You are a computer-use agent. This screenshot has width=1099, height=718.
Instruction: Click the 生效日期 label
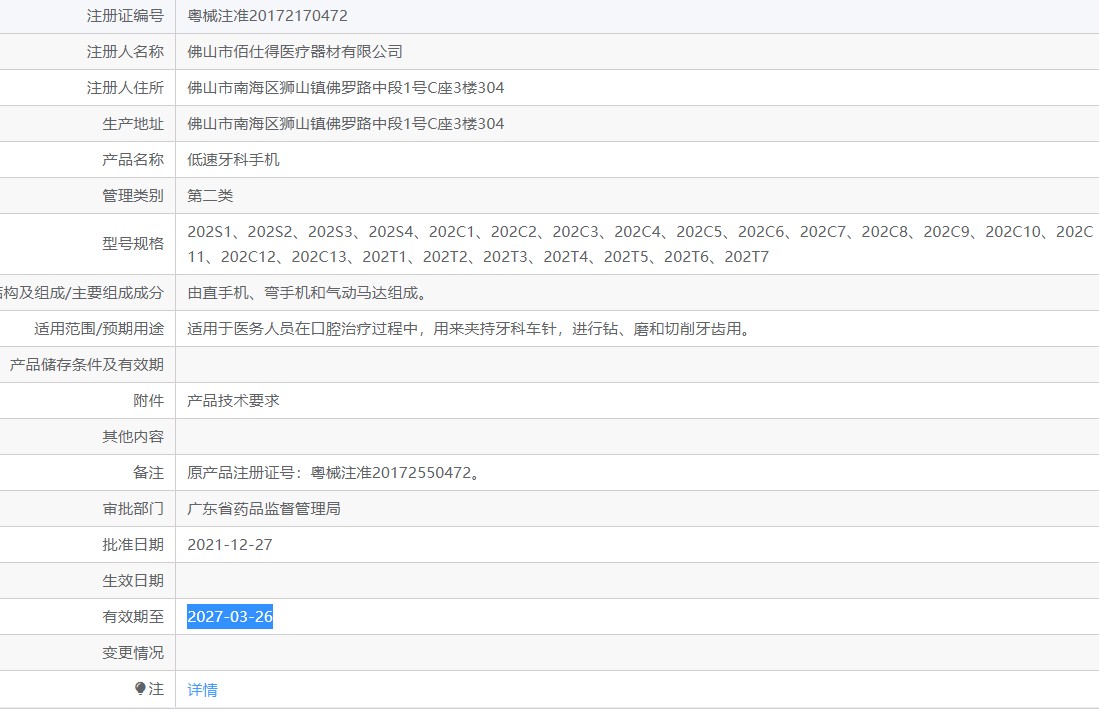click(132, 581)
